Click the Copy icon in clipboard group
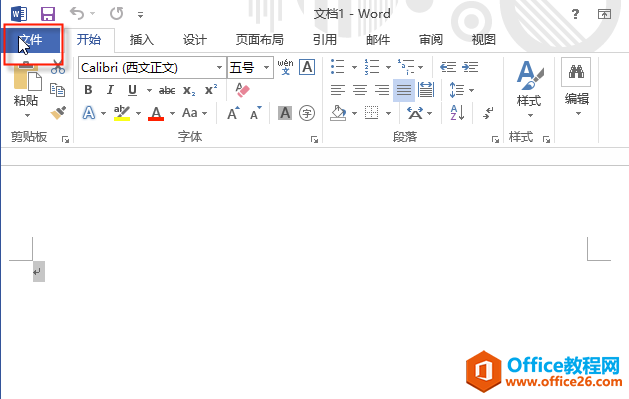The width and height of the screenshot is (629, 399). tap(57, 90)
